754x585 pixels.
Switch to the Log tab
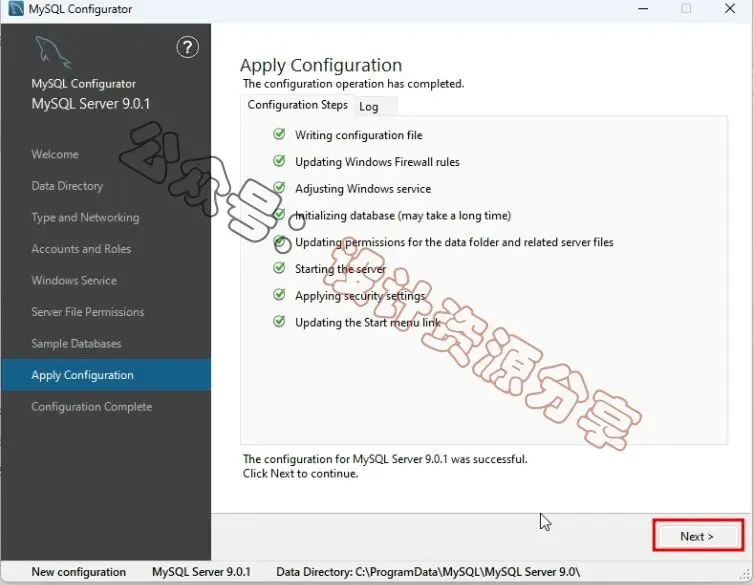pyautogui.click(x=369, y=107)
